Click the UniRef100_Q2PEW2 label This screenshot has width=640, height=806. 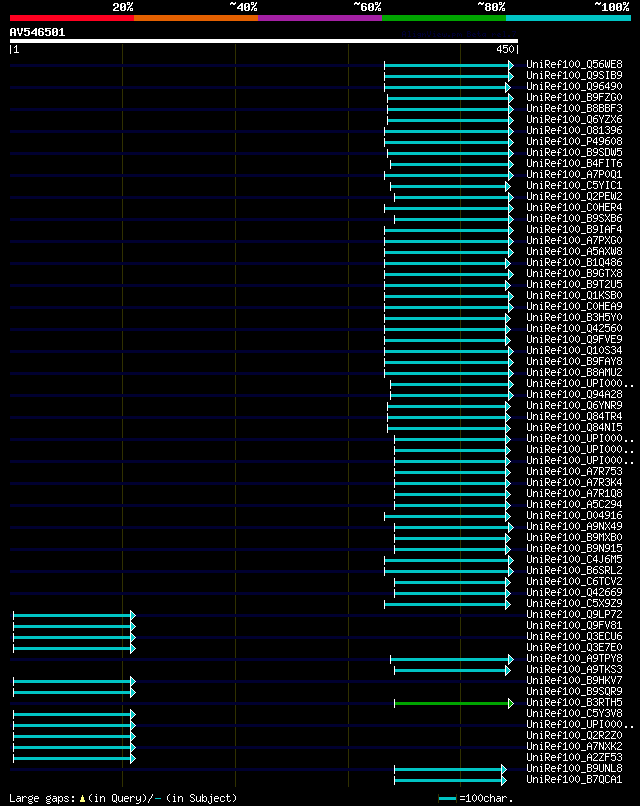tap(574, 196)
